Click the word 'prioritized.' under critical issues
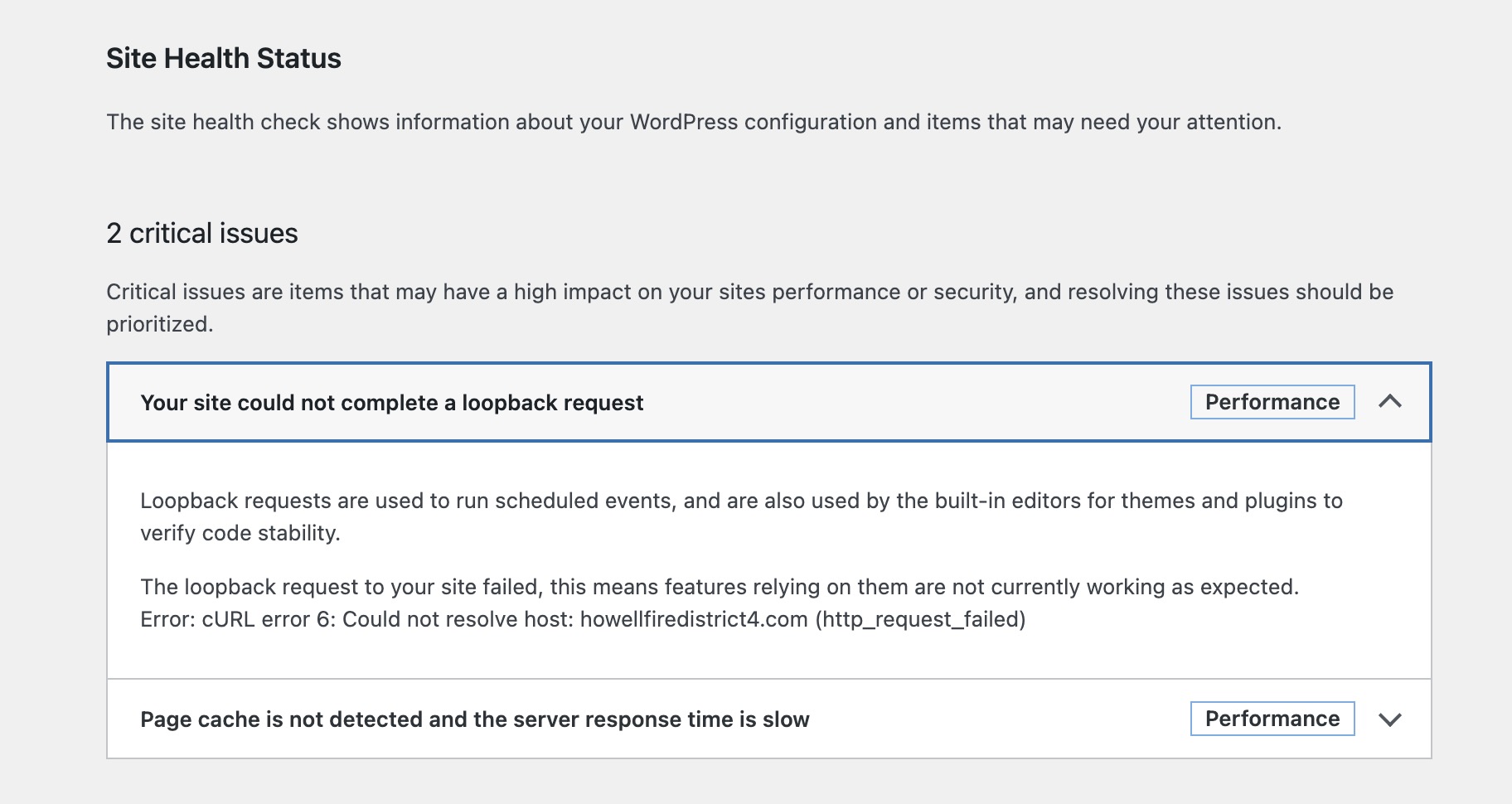The height and width of the screenshot is (804, 1512). click(x=159, y=324)
